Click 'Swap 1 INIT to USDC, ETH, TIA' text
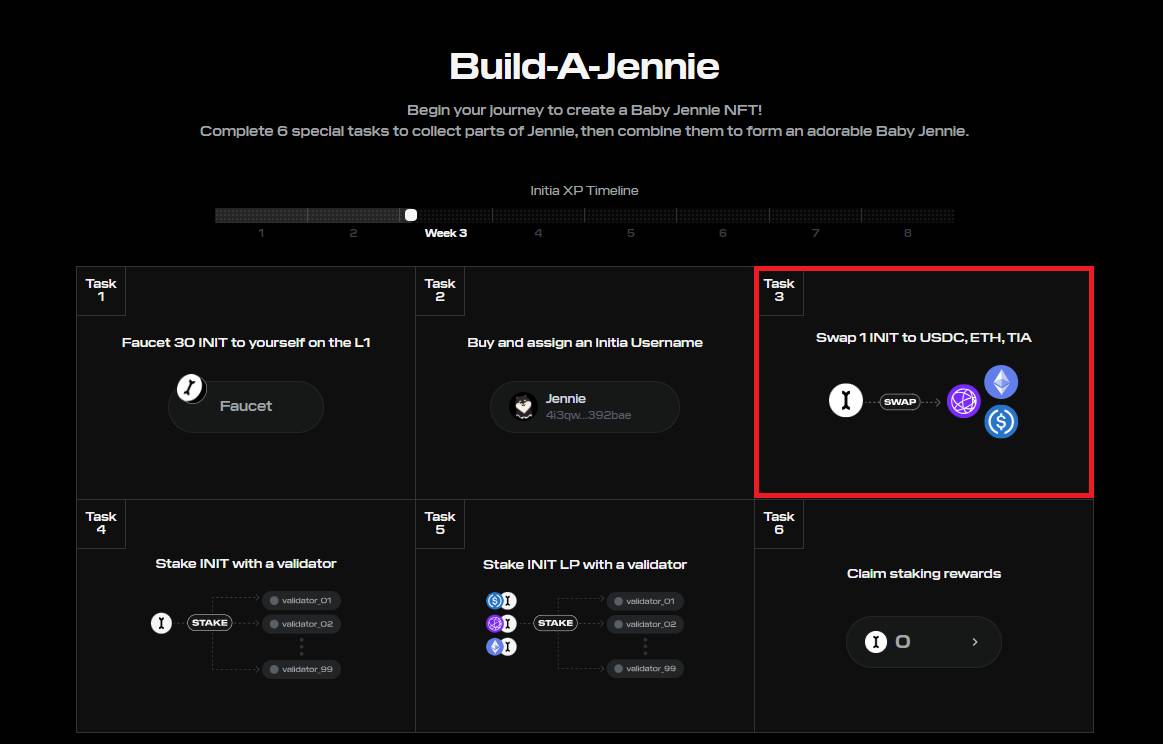 pos(924,338)
